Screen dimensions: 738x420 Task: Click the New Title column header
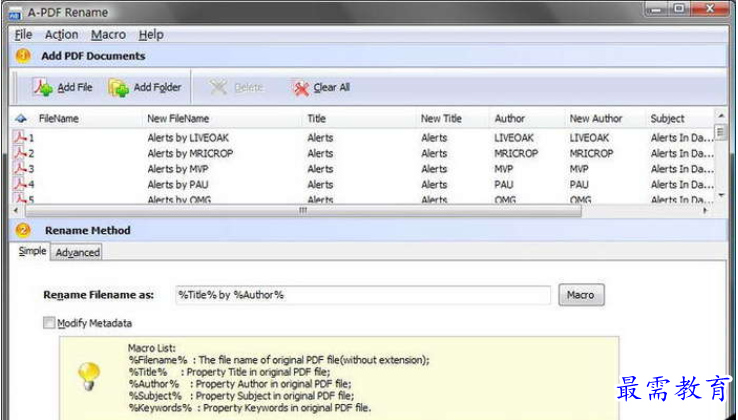point(441,119)
